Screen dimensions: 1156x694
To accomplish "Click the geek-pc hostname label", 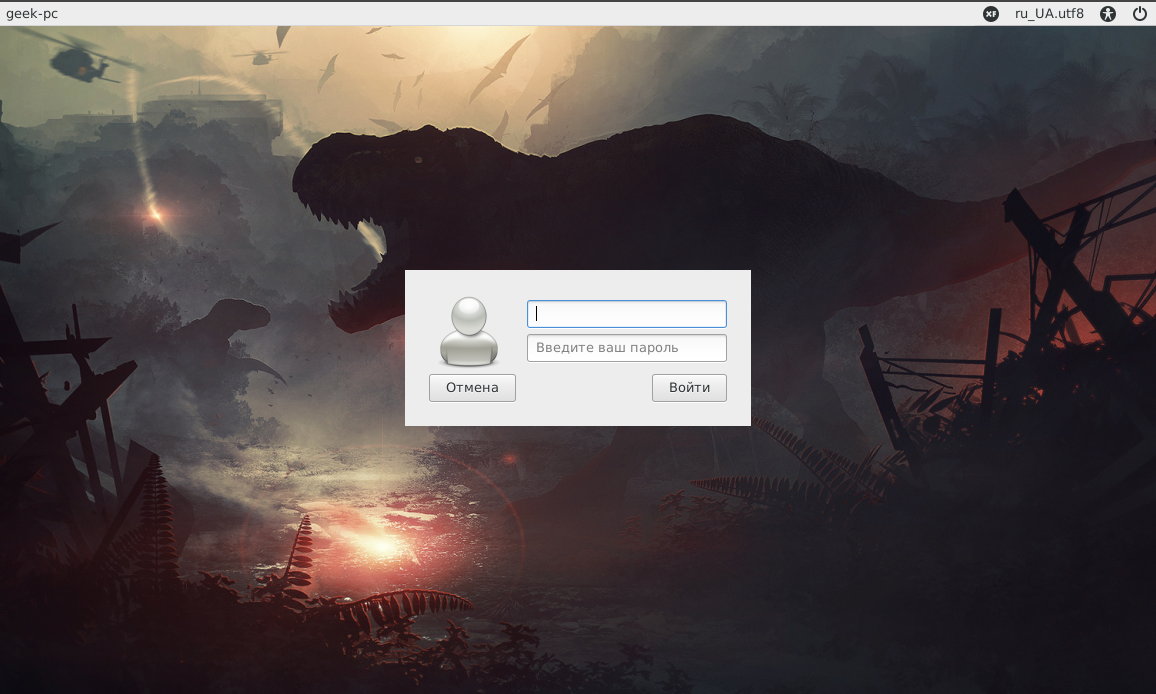I will (32, 14).
